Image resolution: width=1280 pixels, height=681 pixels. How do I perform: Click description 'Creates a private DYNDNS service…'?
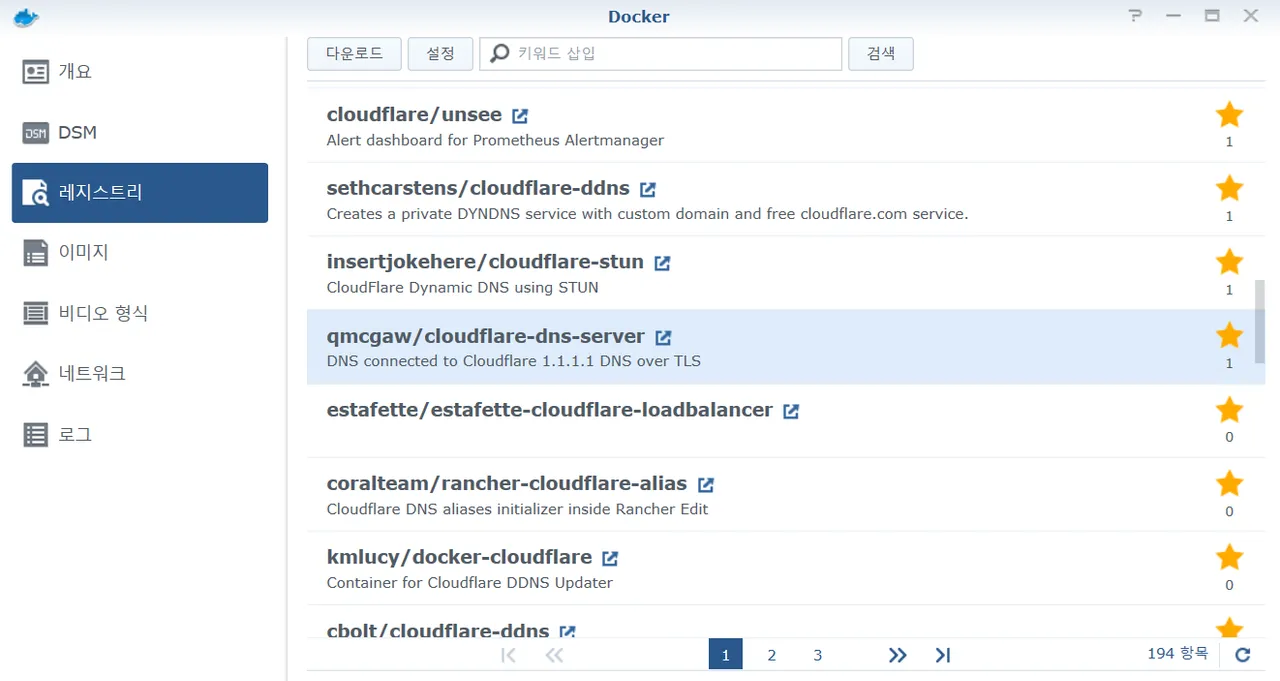tap(648, 214)
